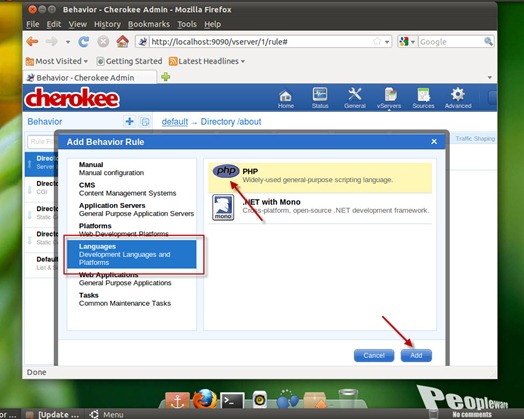Open a new tab with the green plus

click(x=165, y=77)
